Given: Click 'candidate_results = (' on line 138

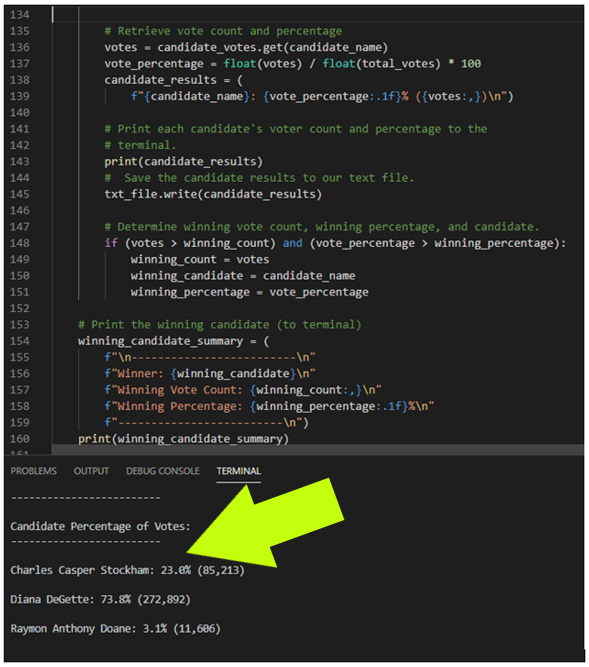Looking at the screenshot, I should tap(174, 80).
